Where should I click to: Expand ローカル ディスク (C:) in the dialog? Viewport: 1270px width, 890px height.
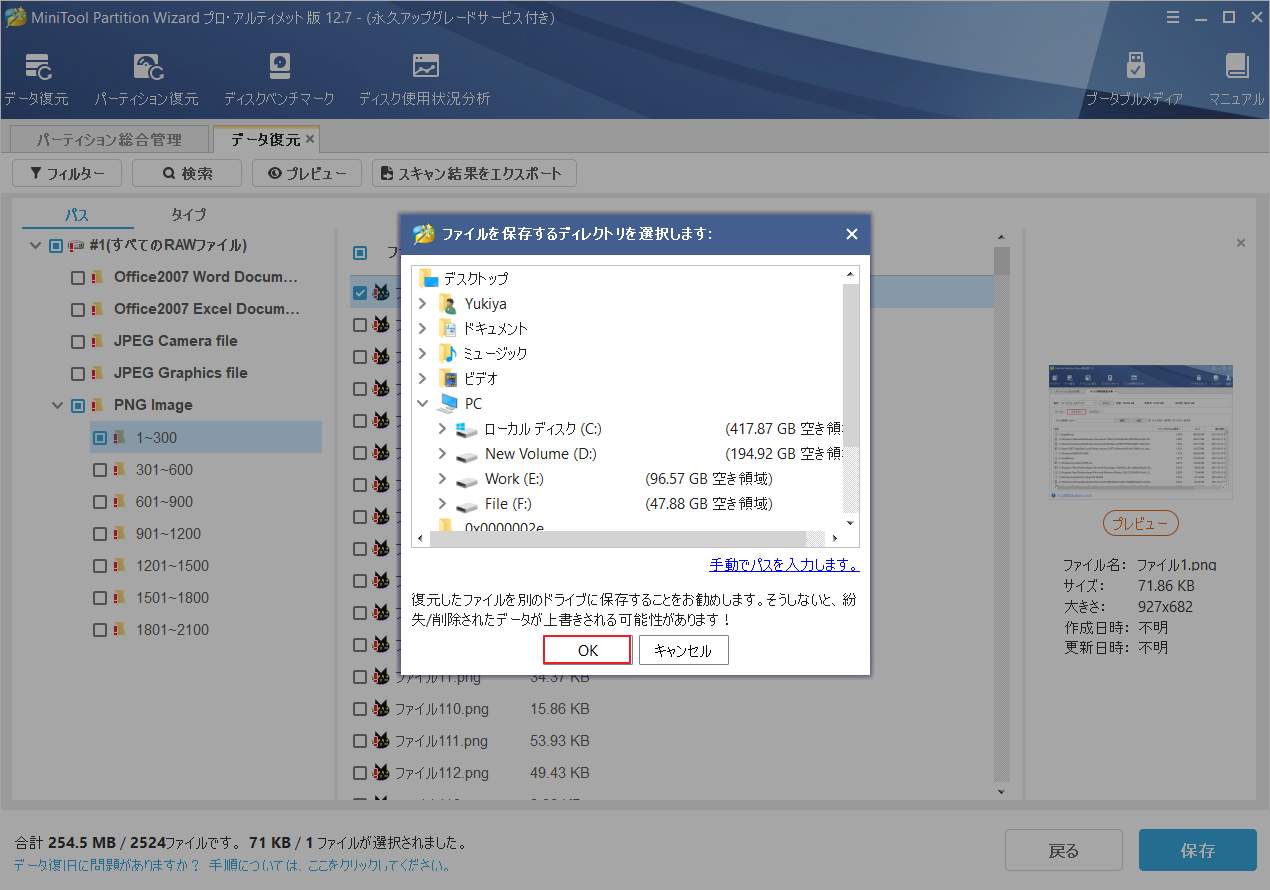441,428
